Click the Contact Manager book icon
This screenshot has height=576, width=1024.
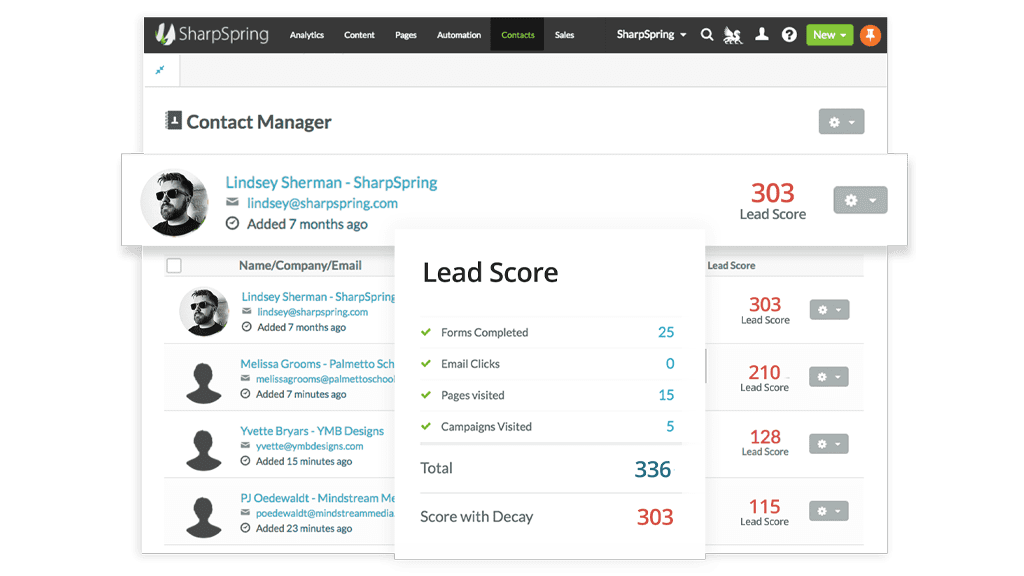(173, 120)
